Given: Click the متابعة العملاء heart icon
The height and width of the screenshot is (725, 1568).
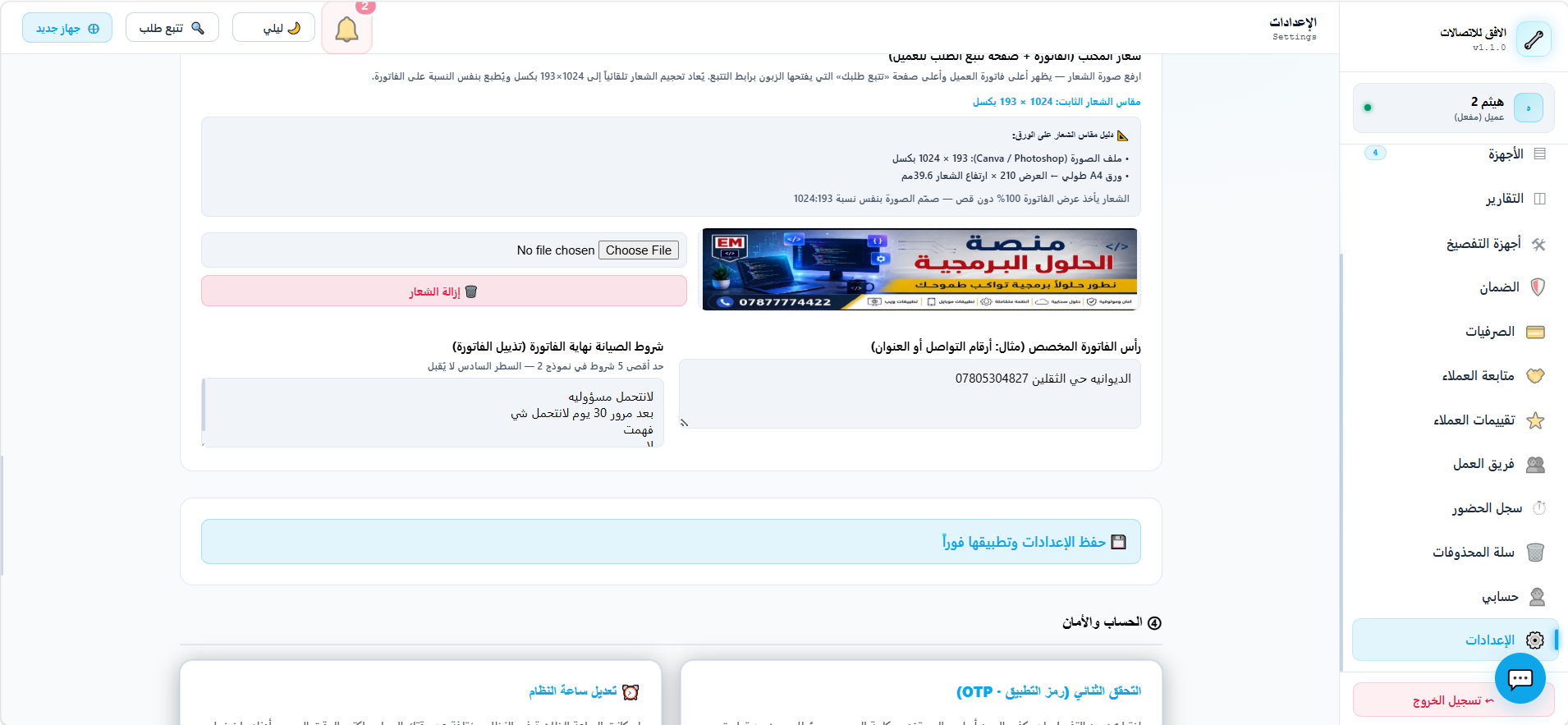Looking at the screenshot, I should pyautogui.click(x=1535, y=376).
